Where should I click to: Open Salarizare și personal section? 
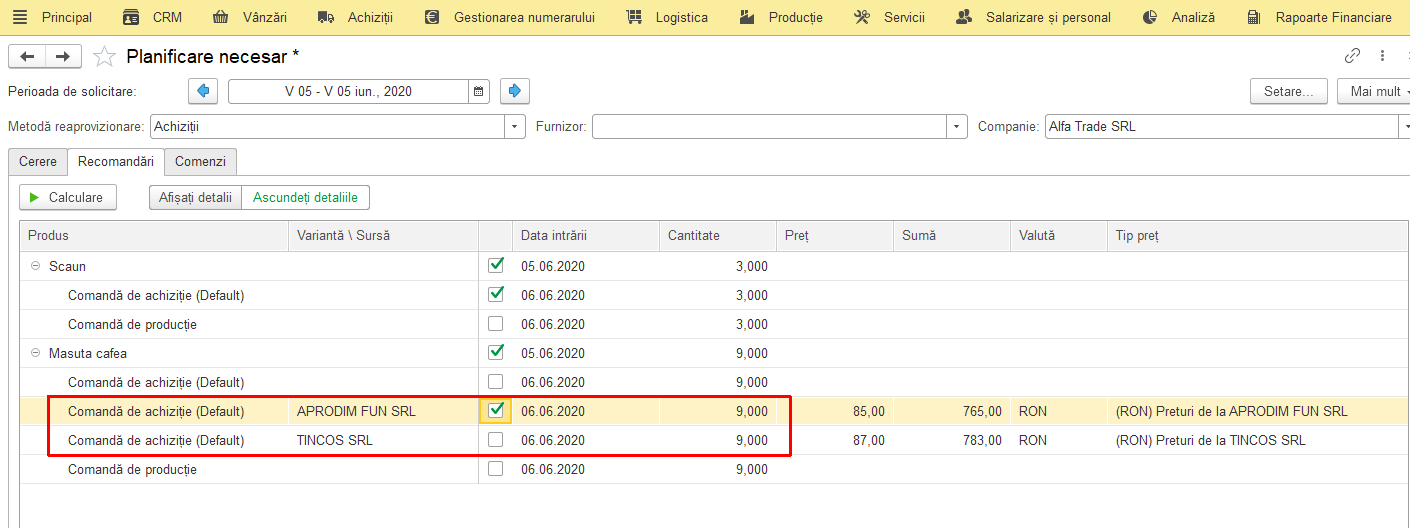click(x=1033, y=17)
